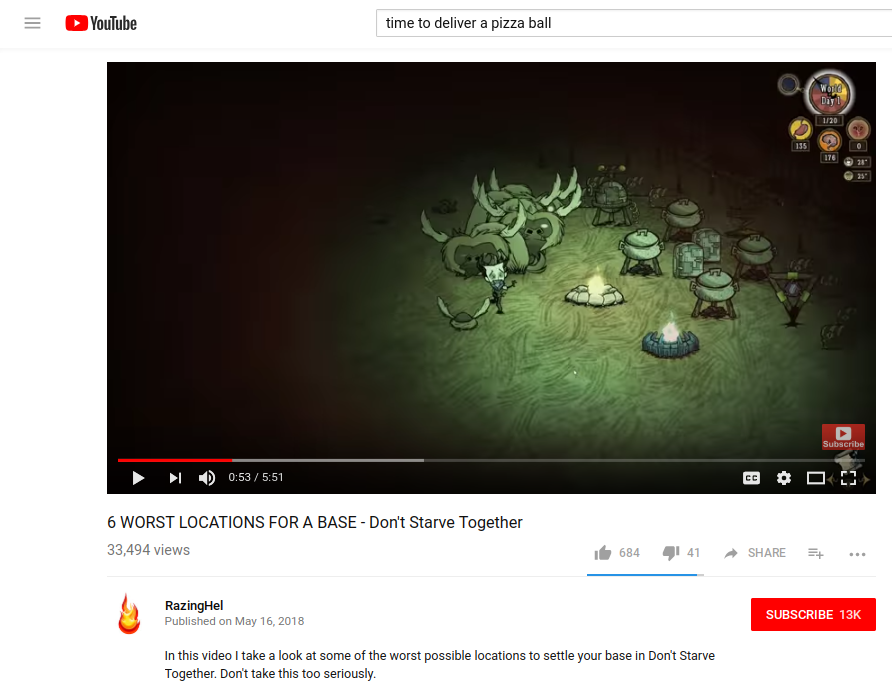This screenshot has height=689, width=892.
Task: Seek on the video progress bar
Action: [x=491, y=460]
